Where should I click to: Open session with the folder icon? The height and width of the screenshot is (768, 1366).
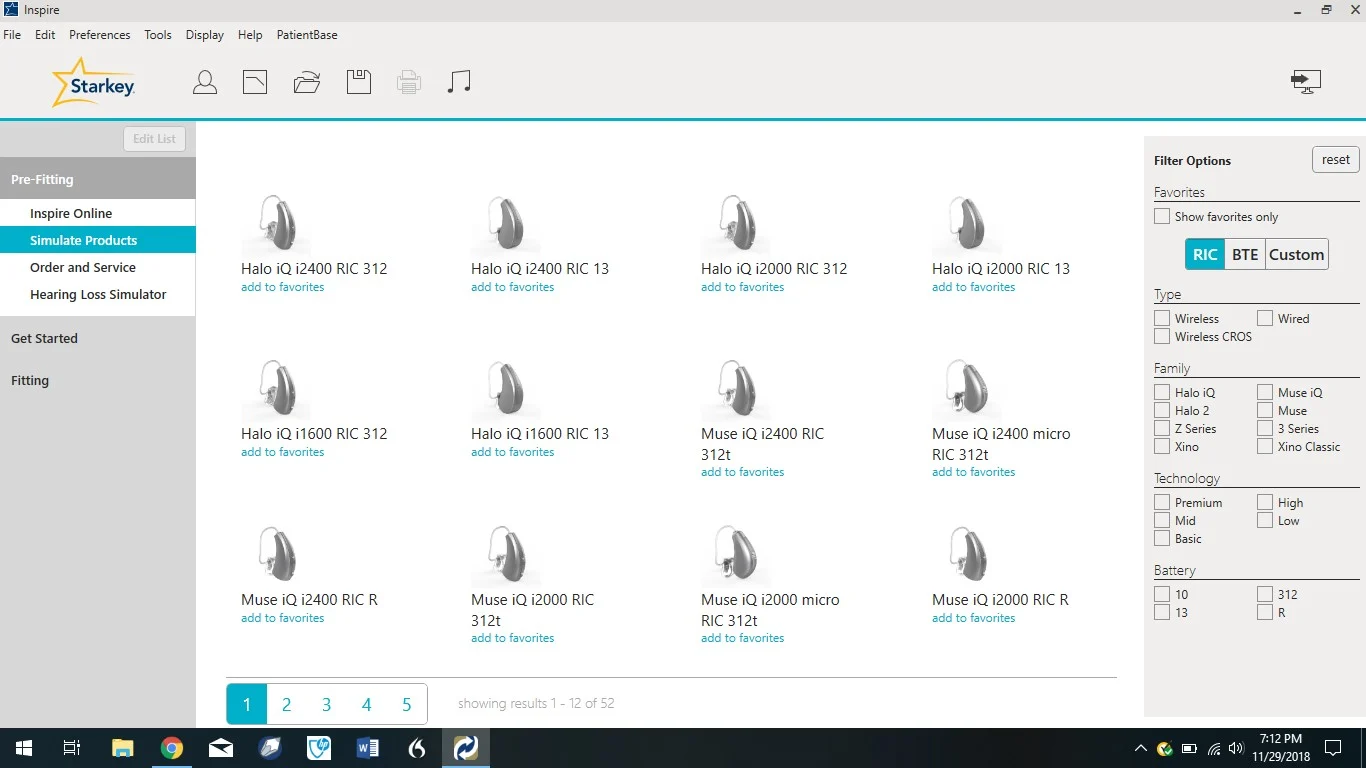(307, 82)
